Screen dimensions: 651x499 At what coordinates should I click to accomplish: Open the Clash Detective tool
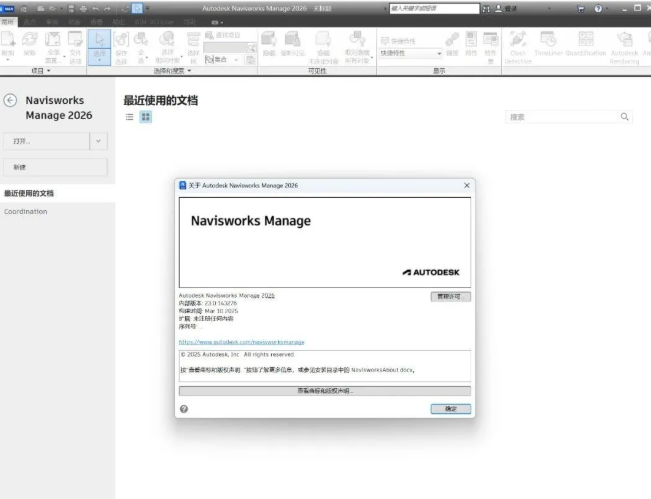pos(518,47)
